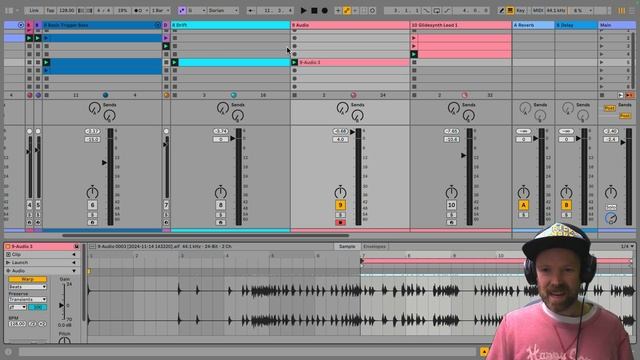Screen dimensions: 640x360
Task: Click the pan knob on track 8 Drift
Action: tap(220, 192)
